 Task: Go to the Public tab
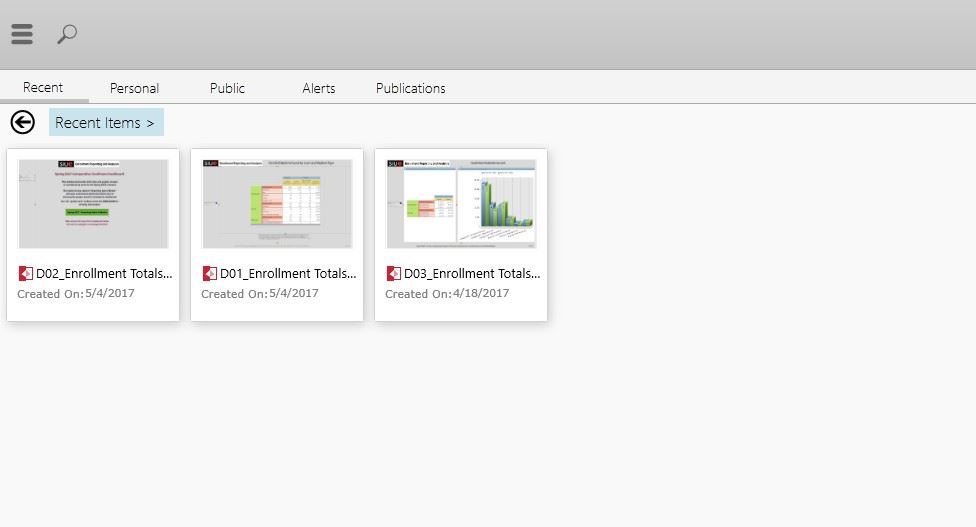pyautogui.click(x=227, y=88)
